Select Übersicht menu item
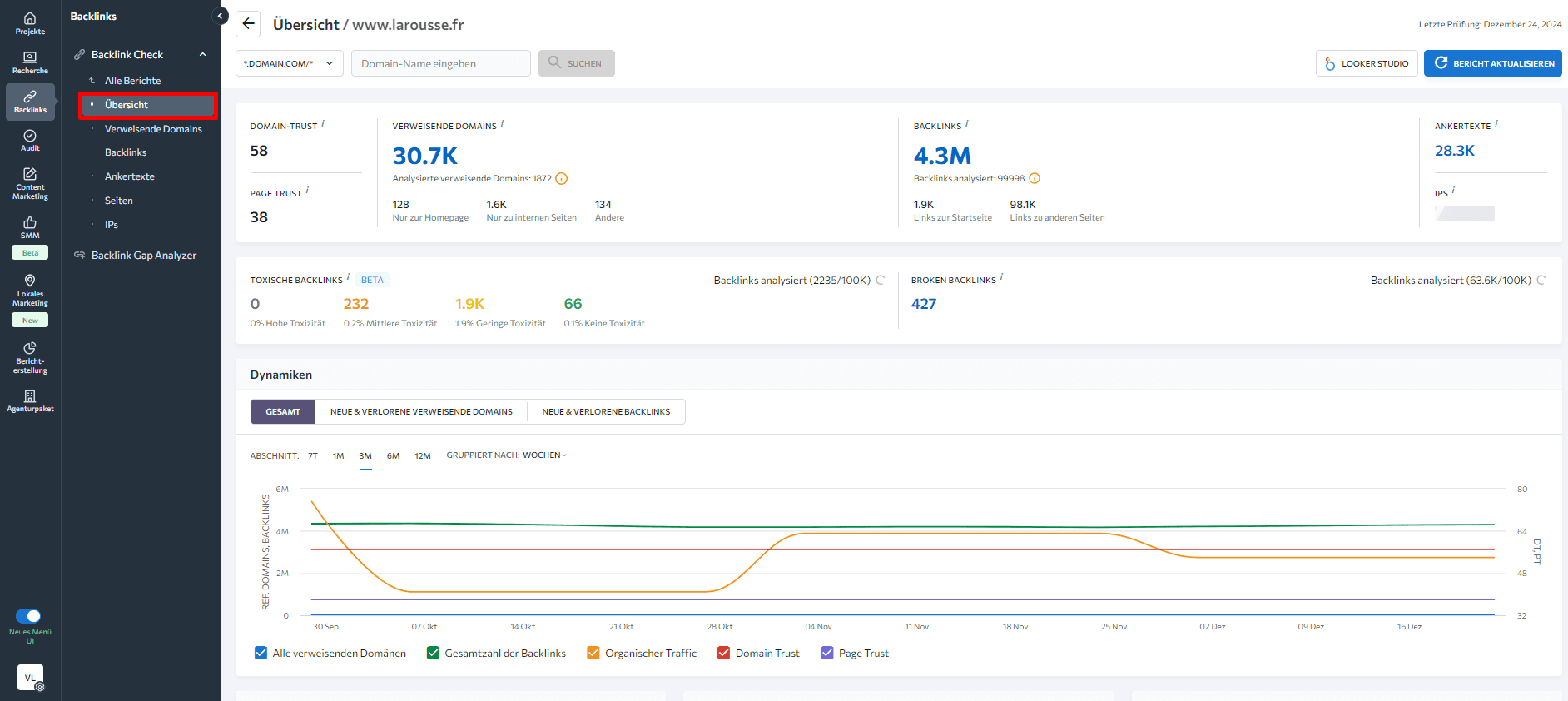Image resolution: width=1568 pixels, height=701 pixels. 148,105
